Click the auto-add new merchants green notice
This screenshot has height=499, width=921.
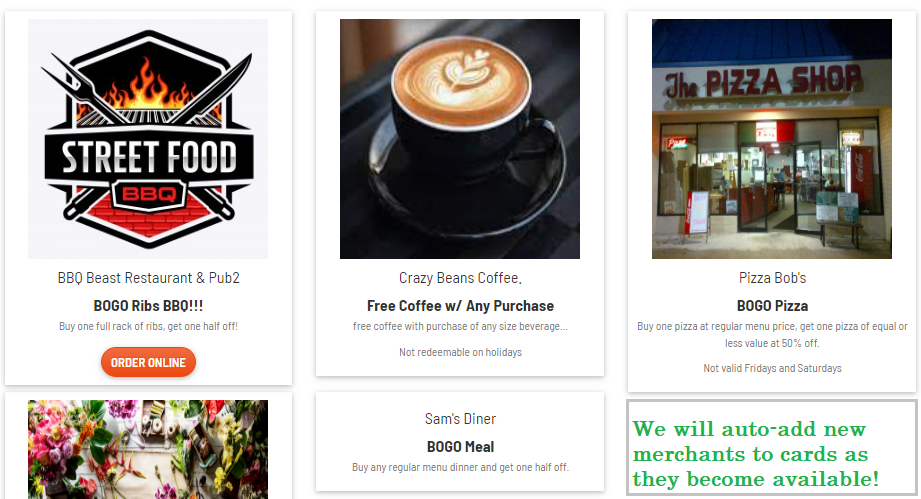[772, 448]
